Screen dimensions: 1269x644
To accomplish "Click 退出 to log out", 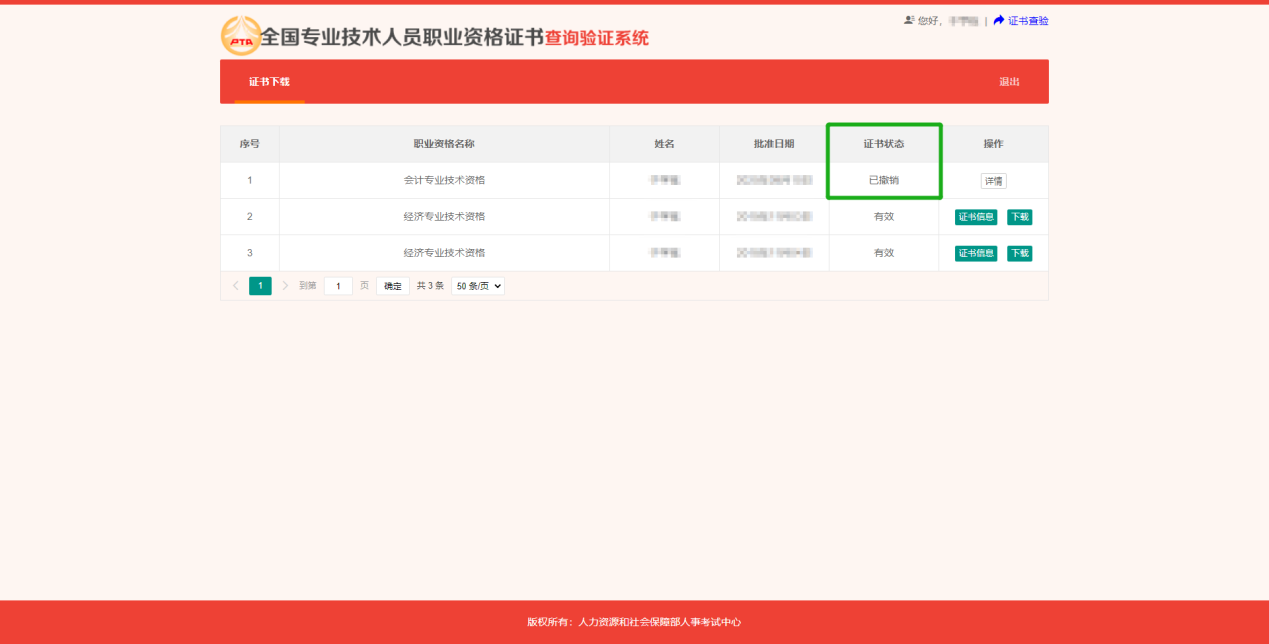I will point(1011,81).
